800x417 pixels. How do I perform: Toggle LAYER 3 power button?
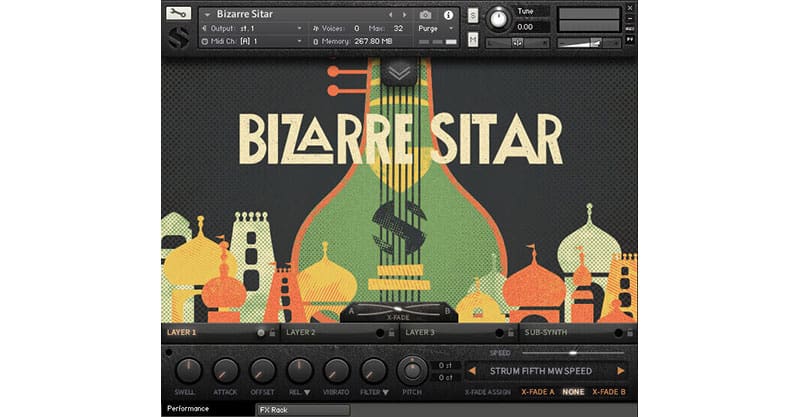[x=499, y=333]
